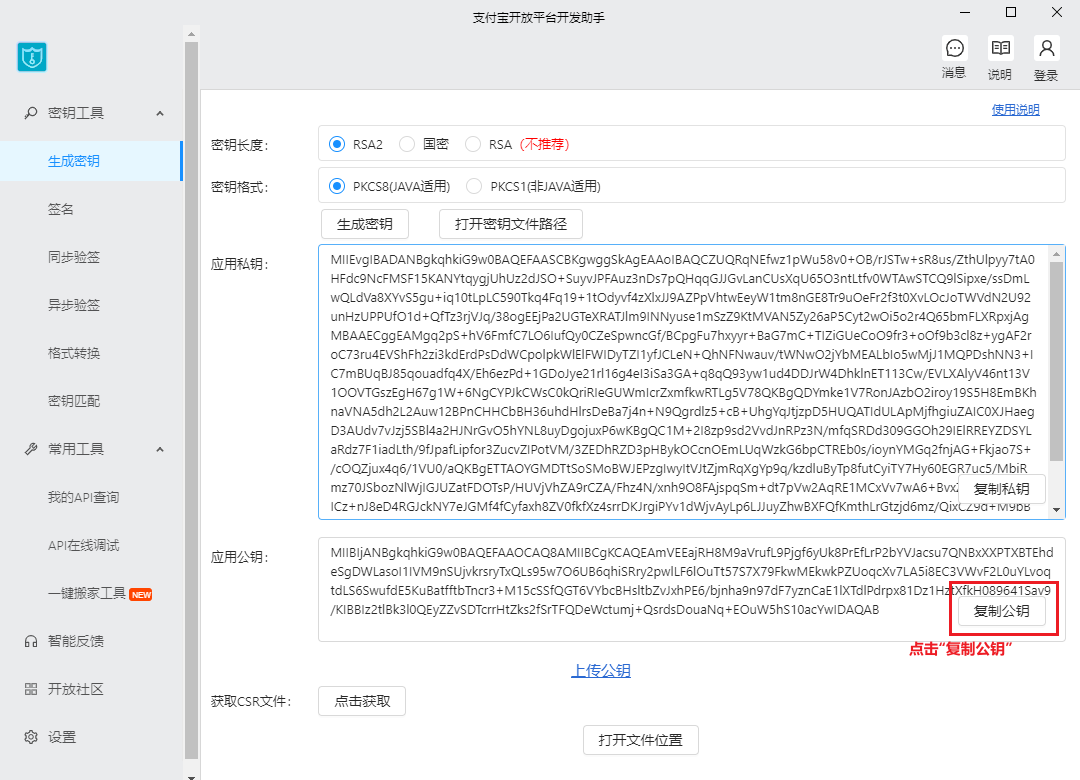Choose PKCS8(JAVA适用) key format
Viewport: 1080px width, 780px height.
(337, 186)
